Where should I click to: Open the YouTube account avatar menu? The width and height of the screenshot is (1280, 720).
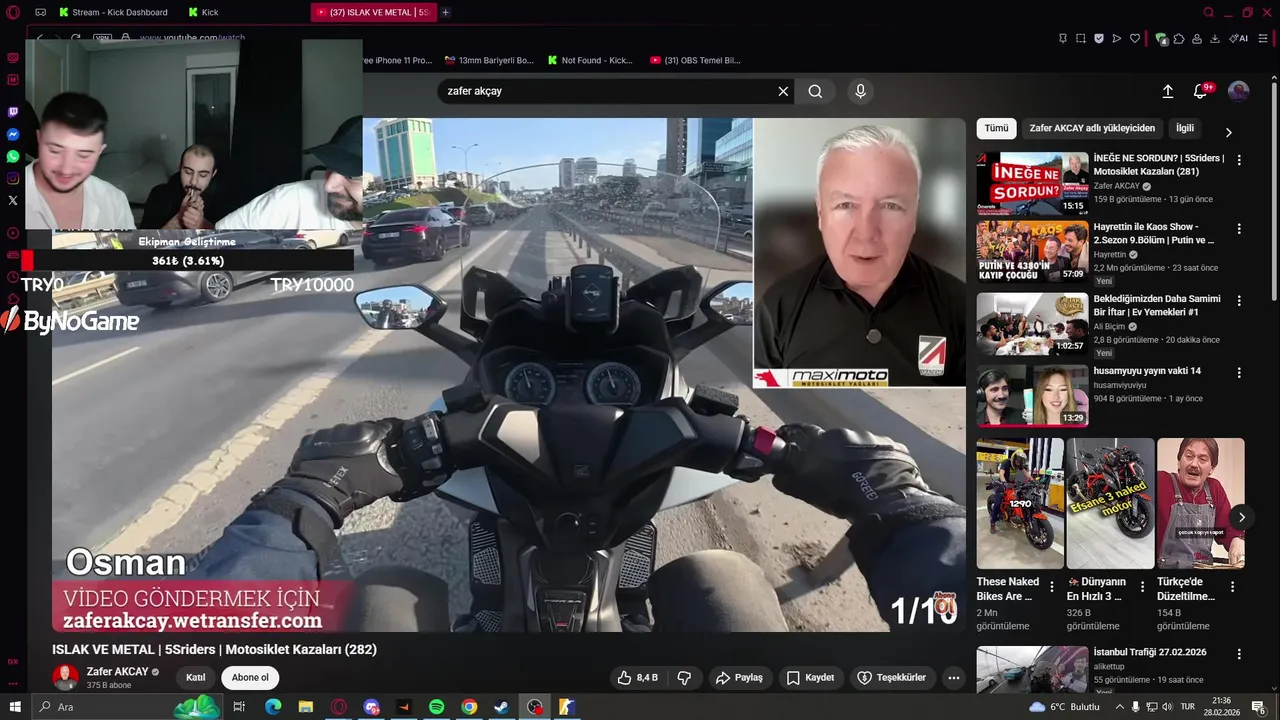[1238, 91]
